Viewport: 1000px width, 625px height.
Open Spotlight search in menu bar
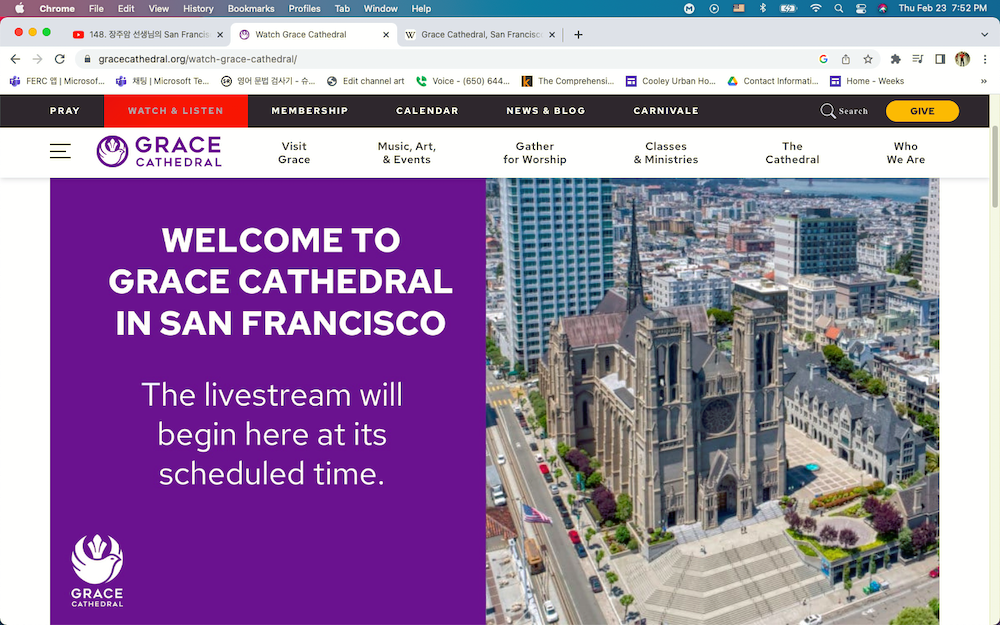point(839,8)
